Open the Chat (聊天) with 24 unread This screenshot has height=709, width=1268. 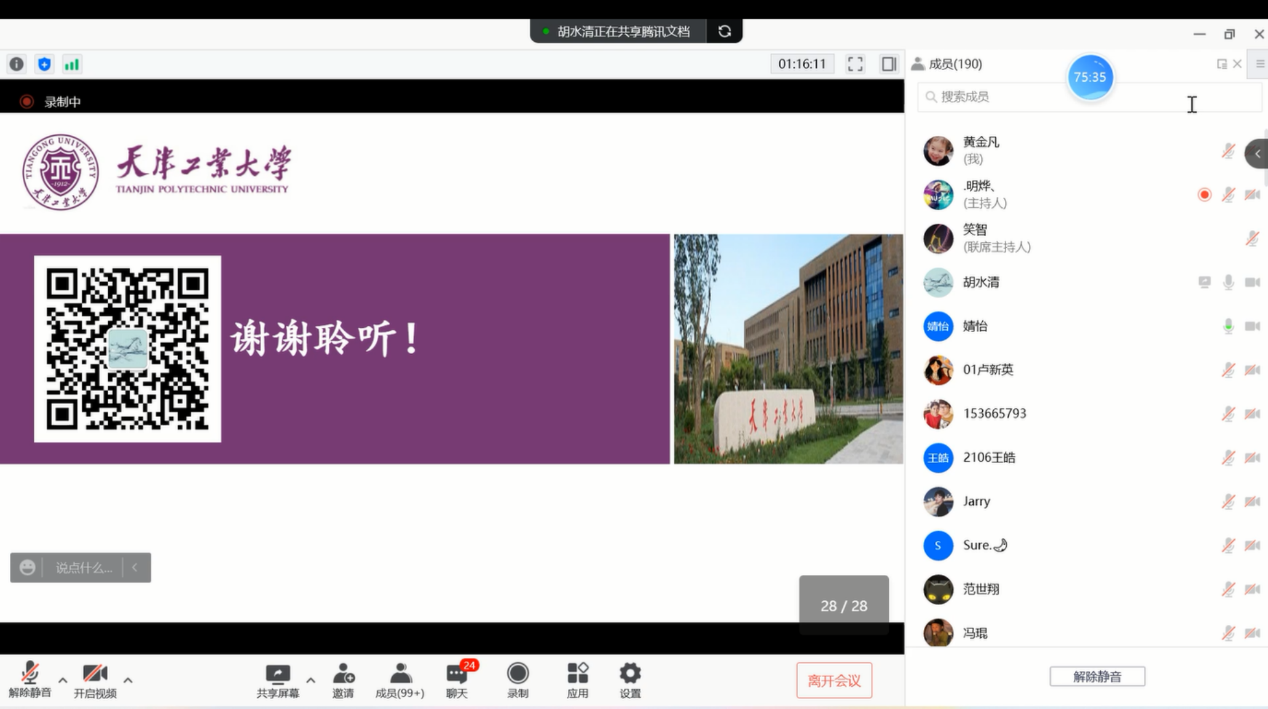coord(458,681)
